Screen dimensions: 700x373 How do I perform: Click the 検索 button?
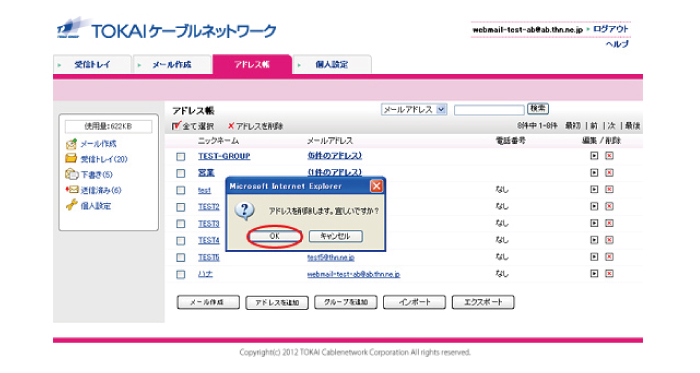[538, 108]
